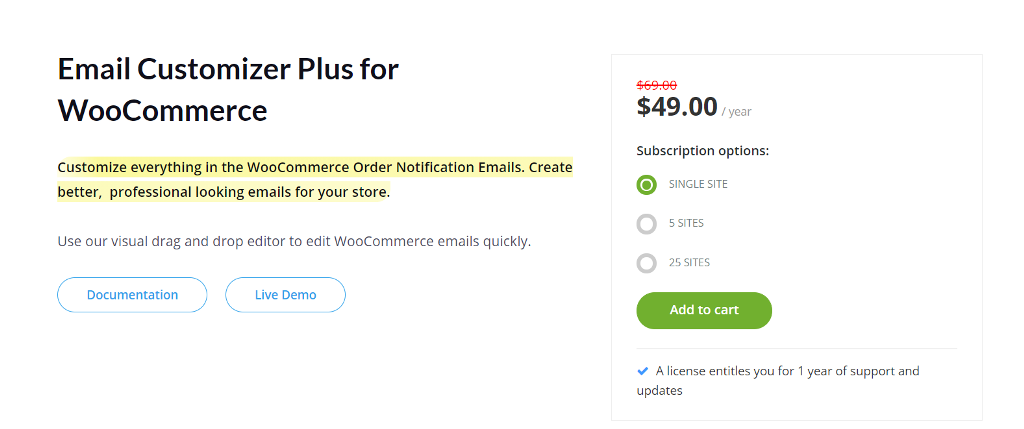Open the Documentation link button
This screenshot has width=1024, height=429.
point(132,295)
